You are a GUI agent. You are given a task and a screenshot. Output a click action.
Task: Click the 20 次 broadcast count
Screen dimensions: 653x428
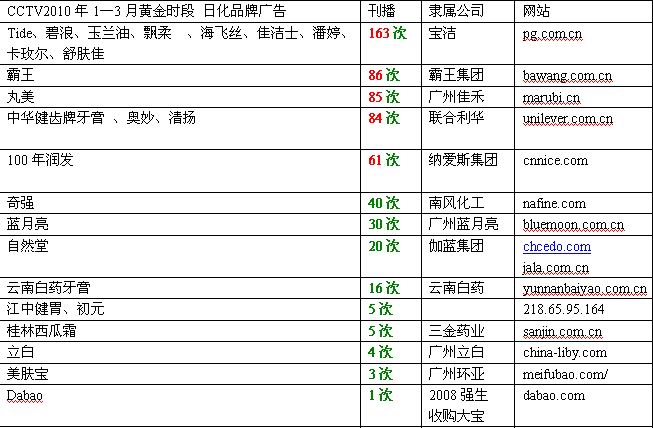coord(384,246)
